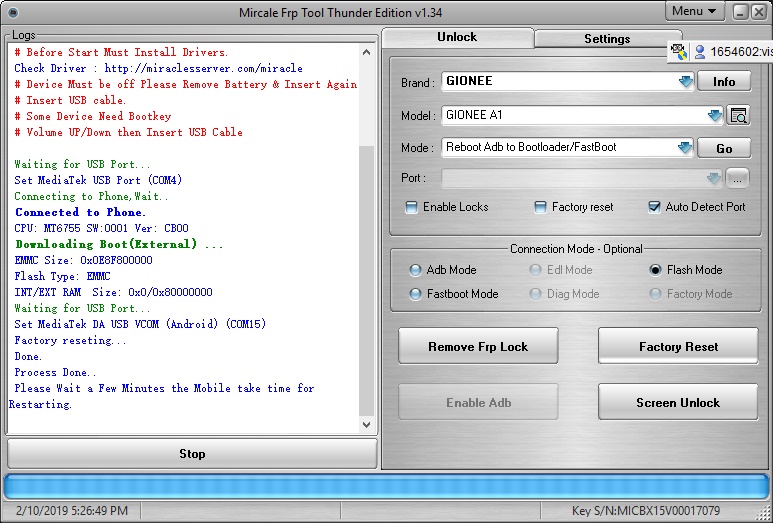
Task: Open the Menu dropdown in the title bar
Action: point(695,11)
